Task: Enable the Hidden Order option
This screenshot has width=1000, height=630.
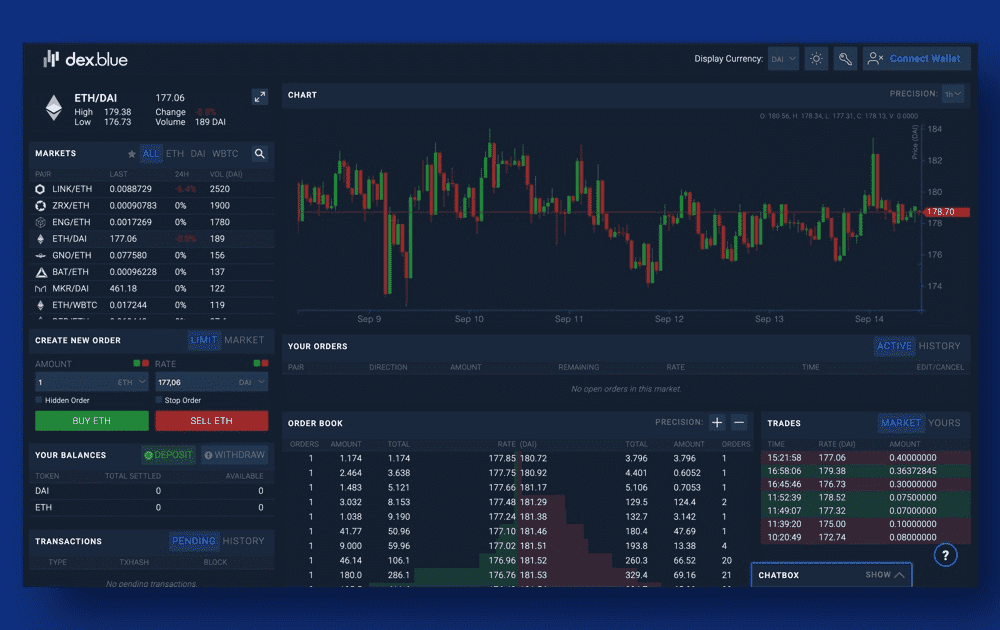Action: [x=37, y=399]
